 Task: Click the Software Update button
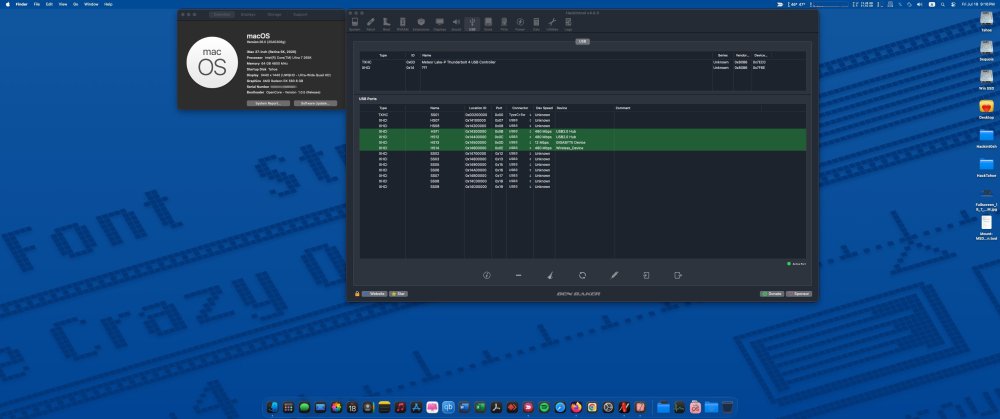pyautogui.click(x=316, y=103)
